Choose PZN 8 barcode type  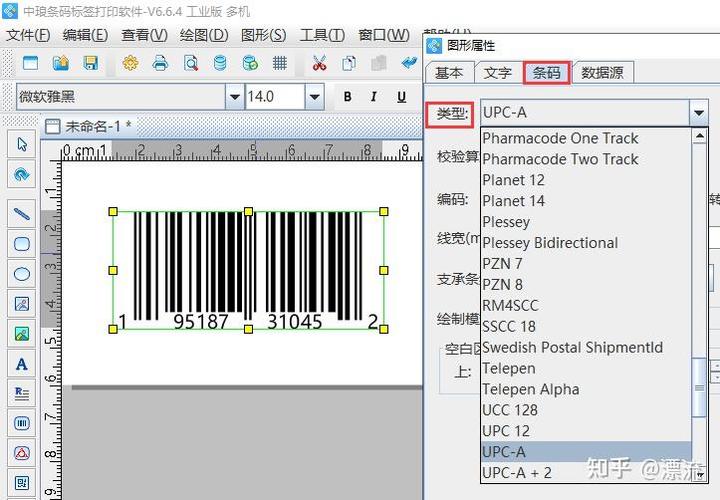click(586, 285)
